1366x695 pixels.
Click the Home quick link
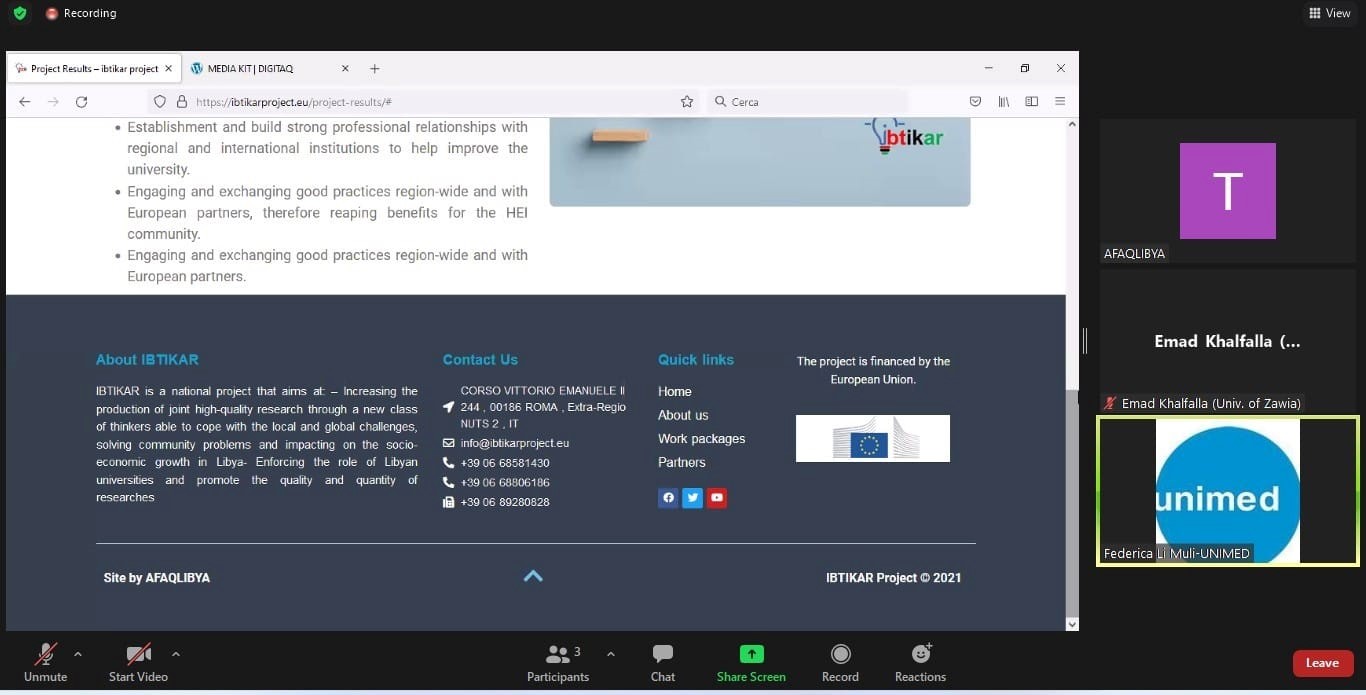(675, 392)
